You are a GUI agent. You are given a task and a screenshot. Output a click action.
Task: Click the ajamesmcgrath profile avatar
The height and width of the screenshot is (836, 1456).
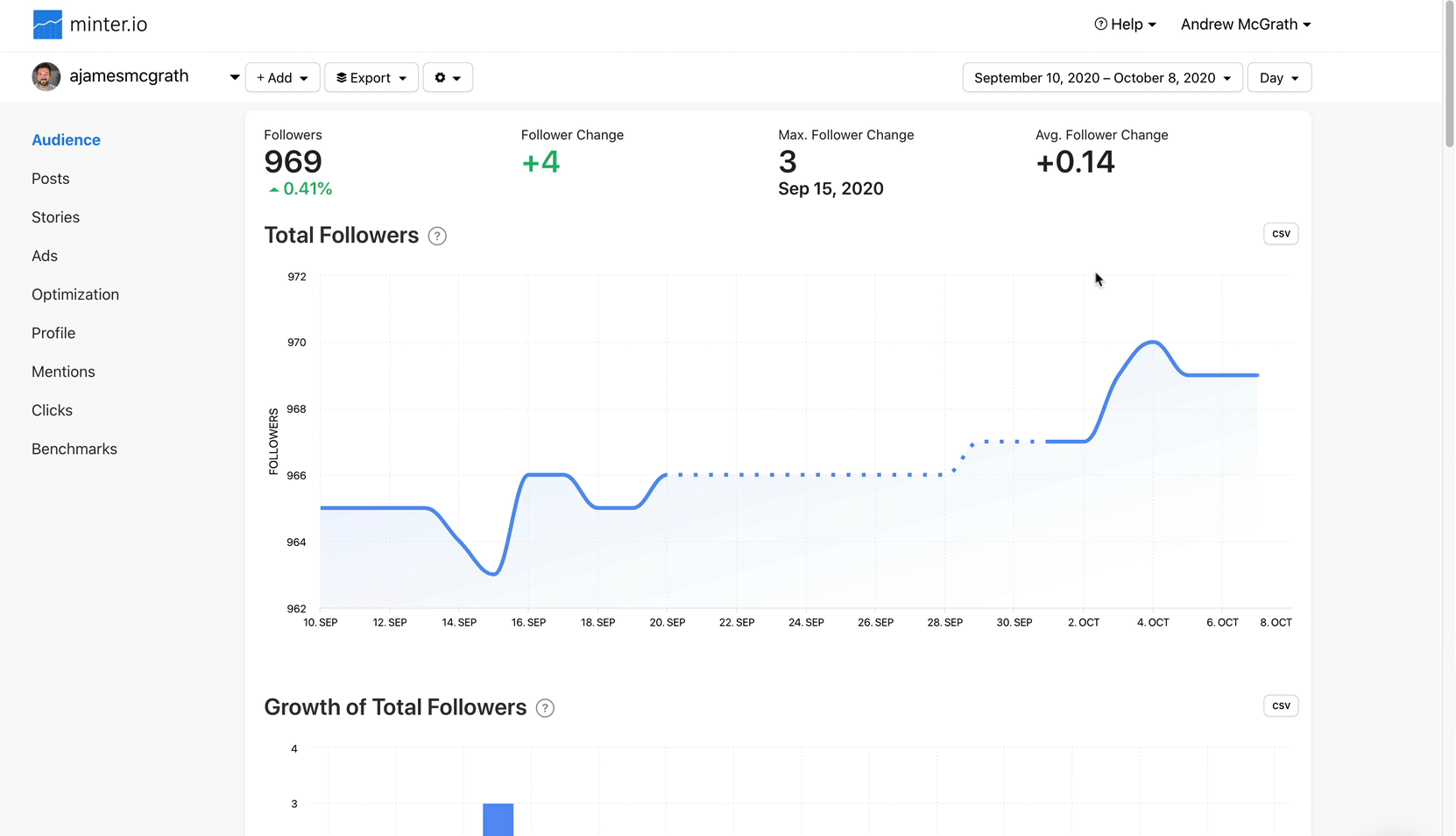[46, 77]
